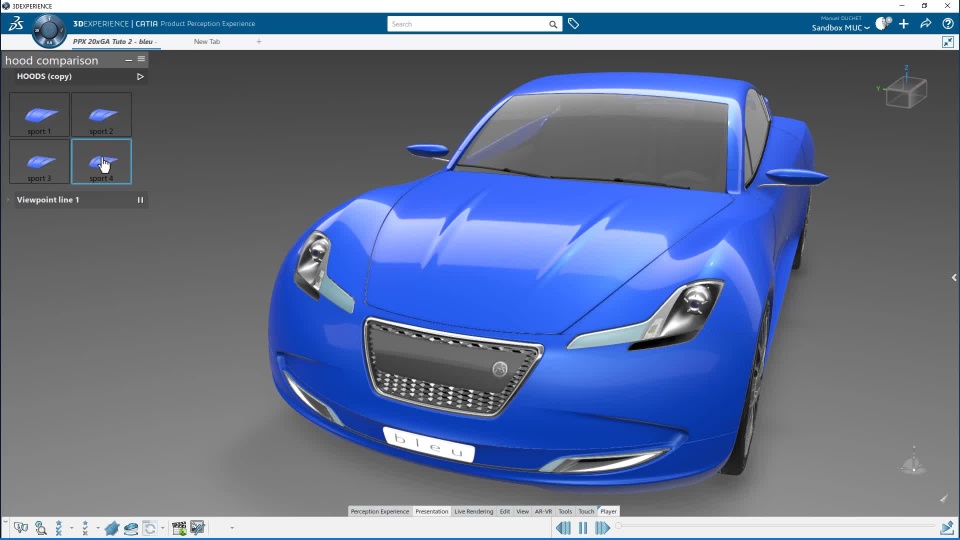Click the player timeline slider

pos(775,526)
